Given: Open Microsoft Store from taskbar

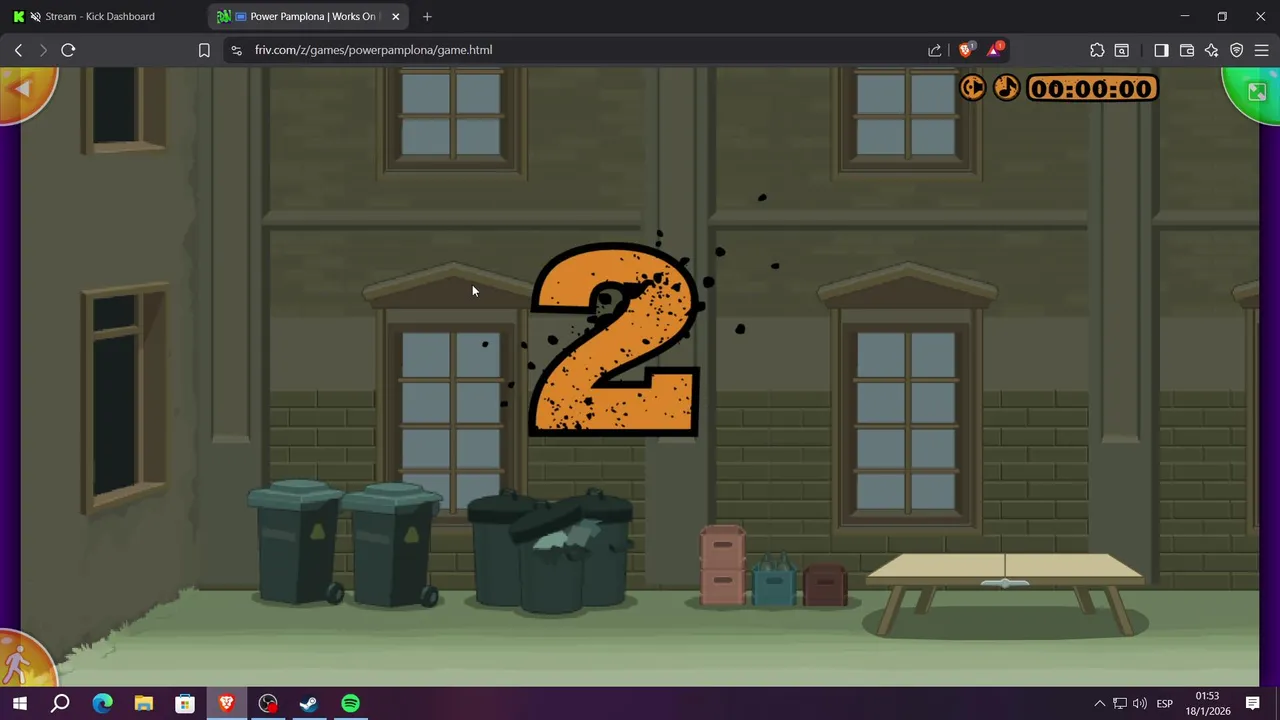Looking at the screenshot, I should [x=185, y=704].
